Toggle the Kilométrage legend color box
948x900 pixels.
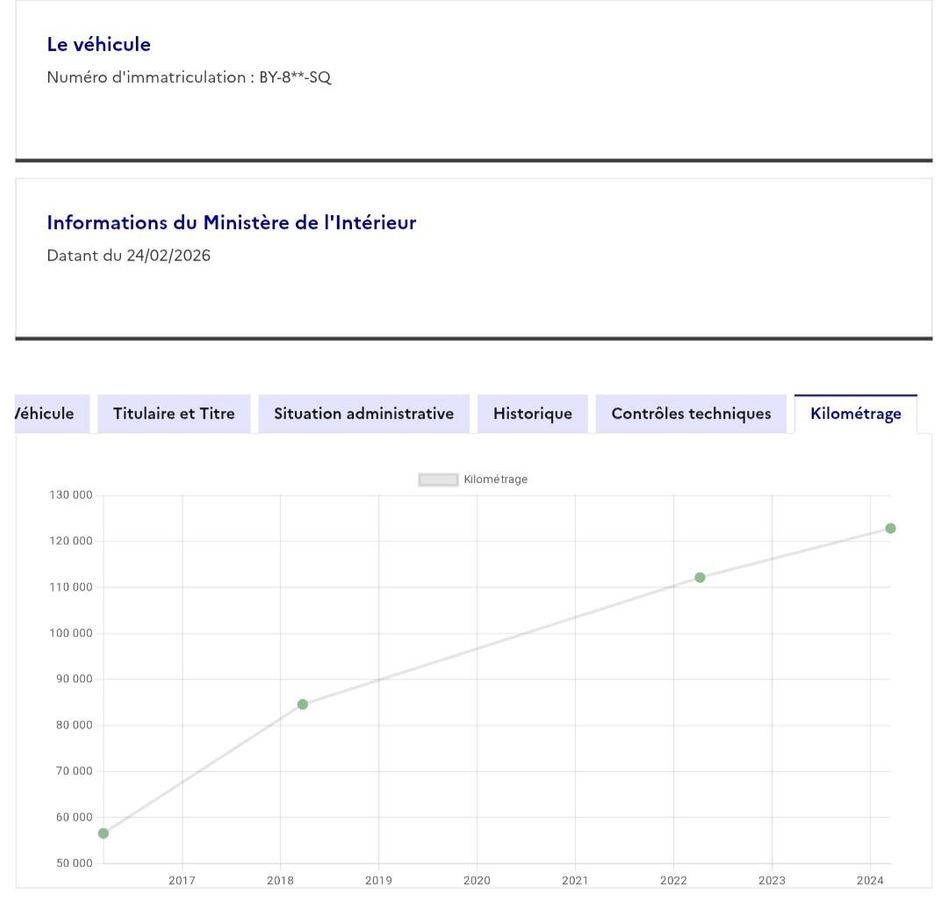[x=438, y=480]
